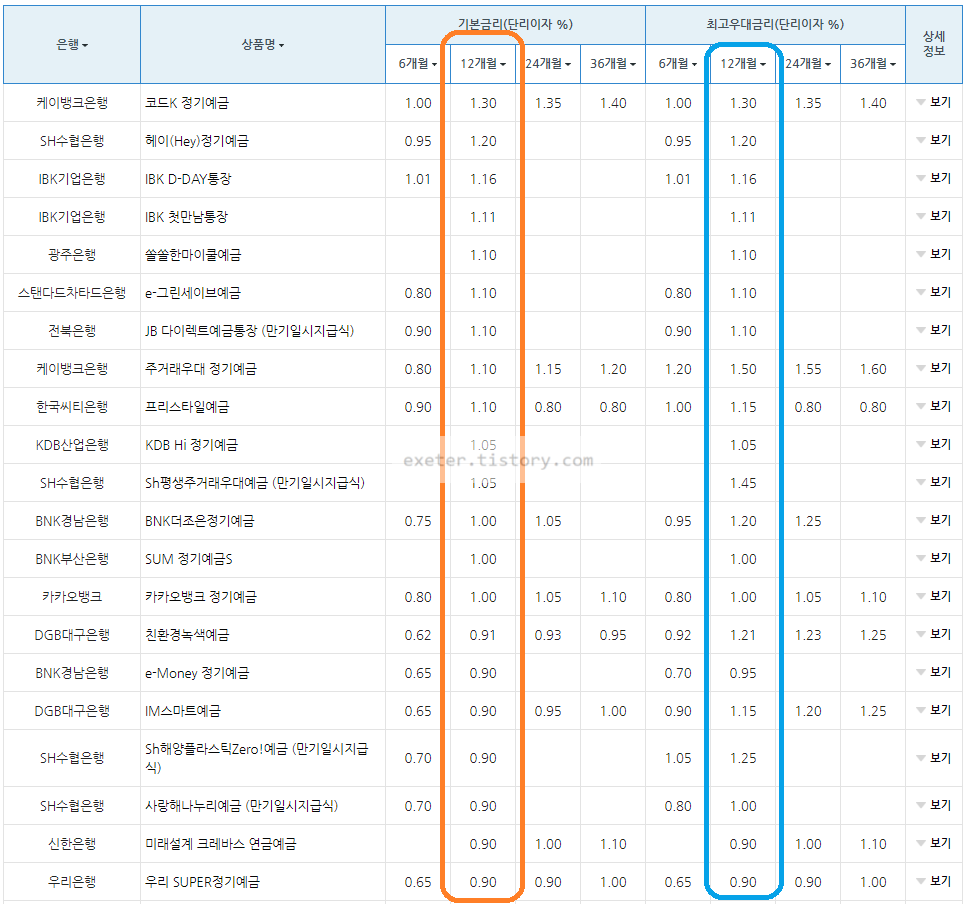967x904 pixels.
Task: Click product name 프리스타일예금
Action: (x=187, y=407)
